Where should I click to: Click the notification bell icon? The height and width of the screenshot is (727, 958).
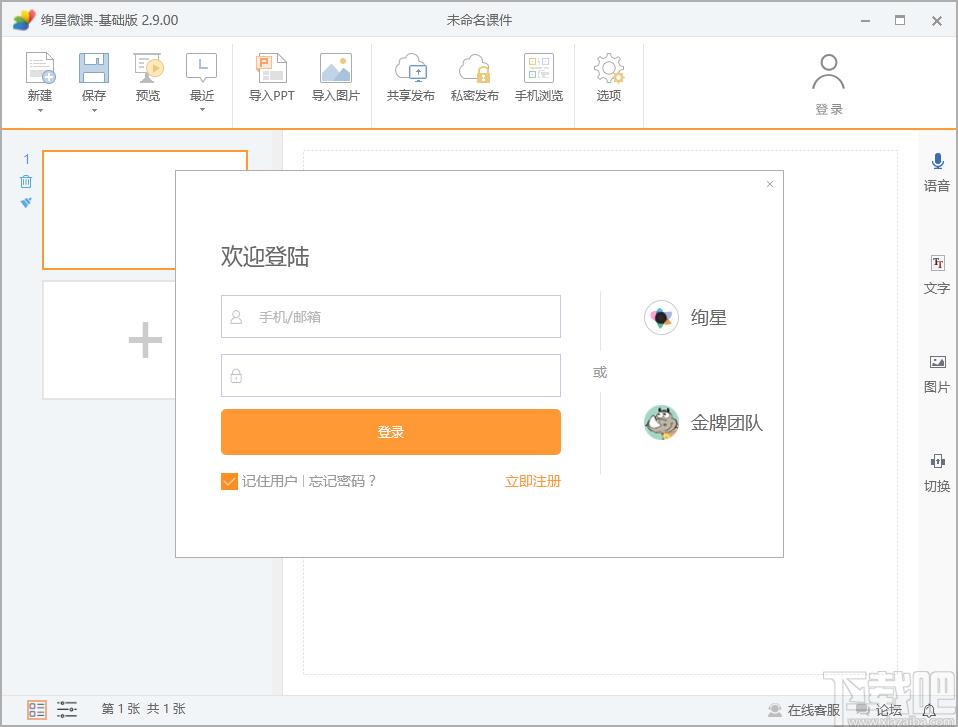click(x=929, y=711)
